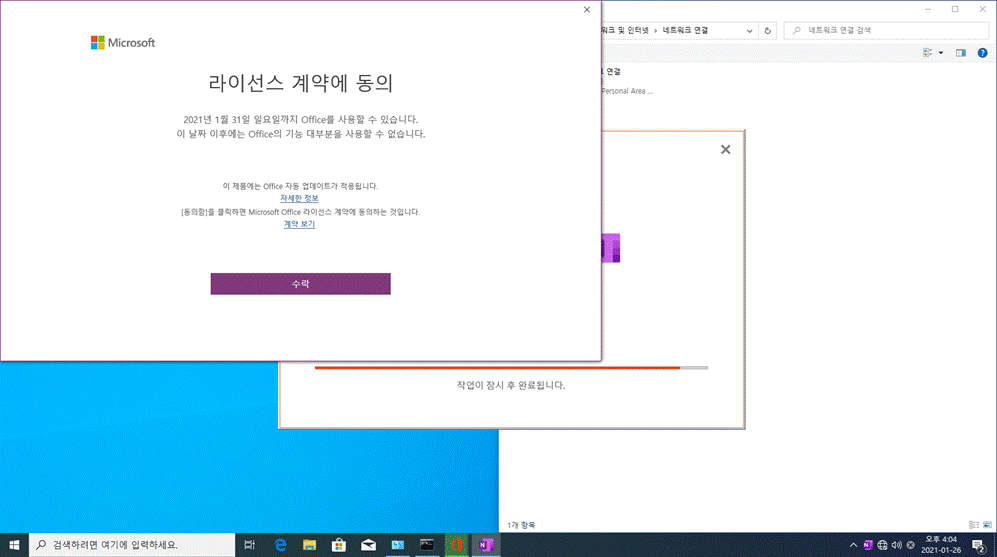The width and height of the screenshot is (997, 557).
Task: Open the view options dropdown arrow
Action: pos(941,53)
